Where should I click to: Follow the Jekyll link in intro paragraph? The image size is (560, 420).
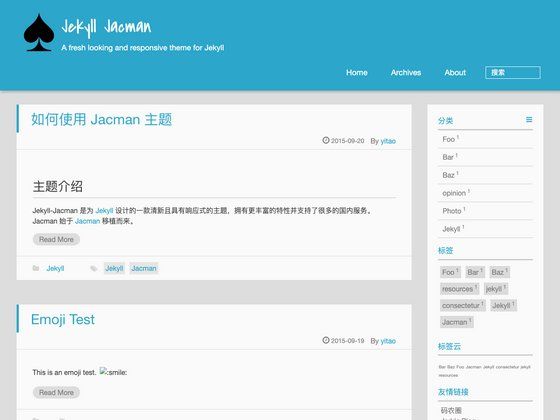click(104, 211)
